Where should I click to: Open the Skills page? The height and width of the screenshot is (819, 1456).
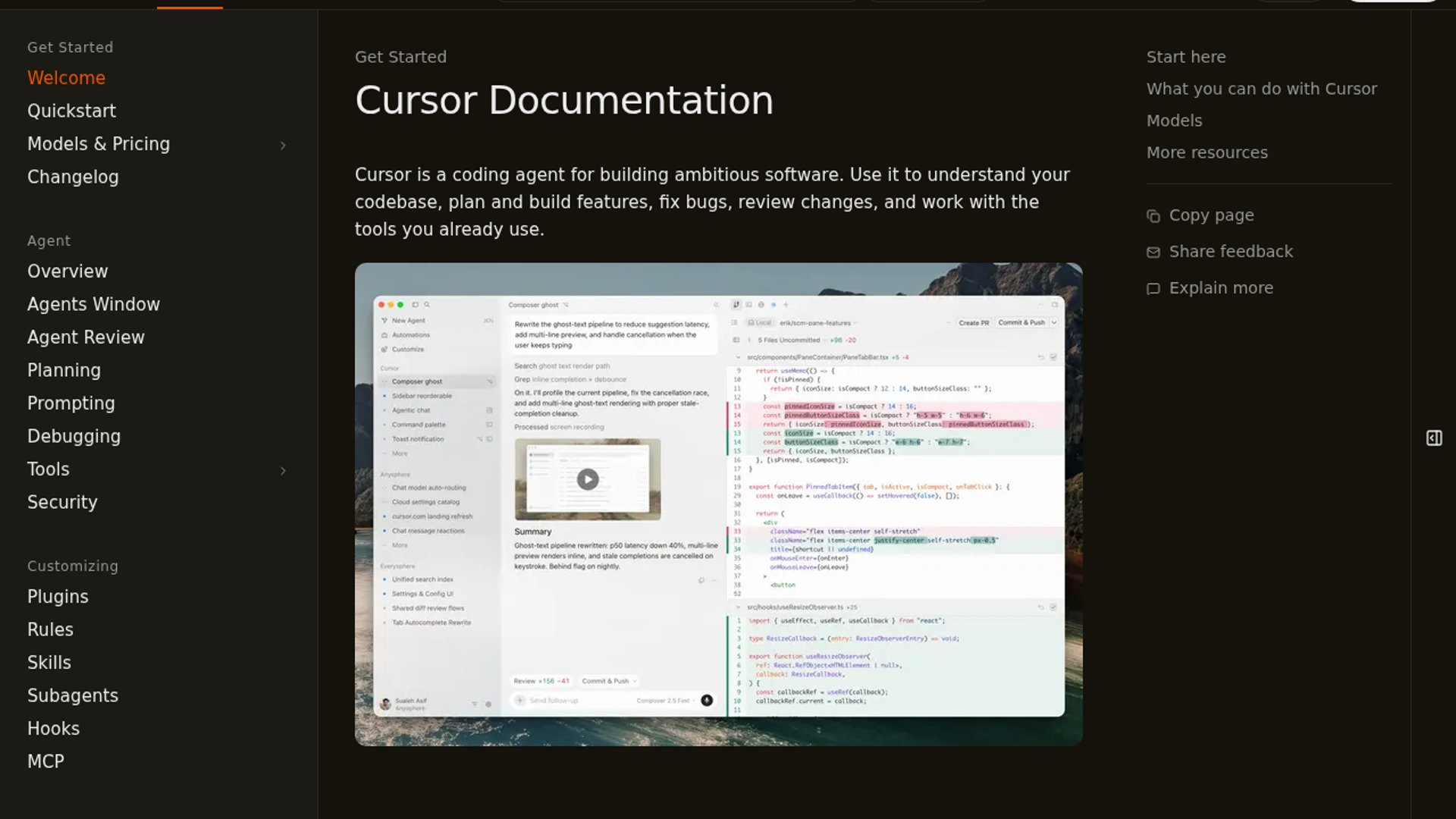(x=49, y=663)
